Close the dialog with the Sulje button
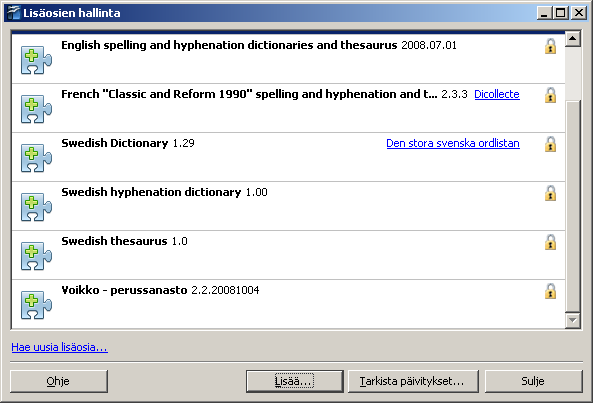This screenshot has height=403, width=593. point(533,381)
